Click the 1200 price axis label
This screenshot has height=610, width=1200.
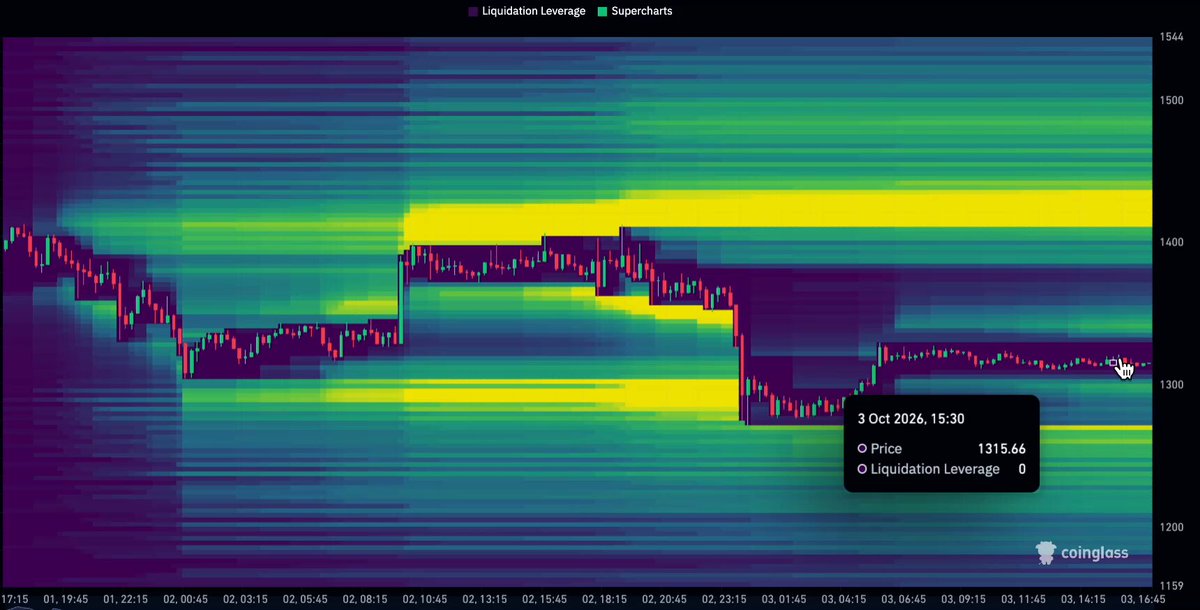(1172, 527)
